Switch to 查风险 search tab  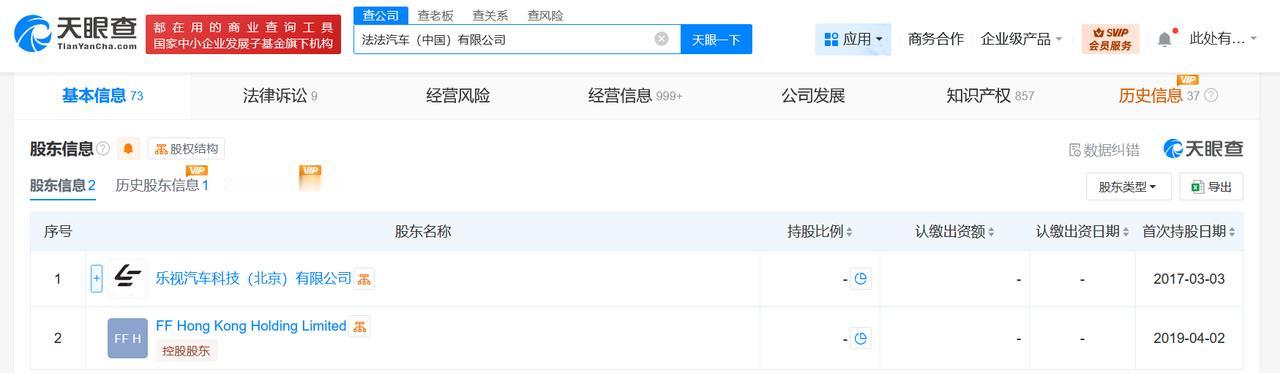[x=545, y=15]
